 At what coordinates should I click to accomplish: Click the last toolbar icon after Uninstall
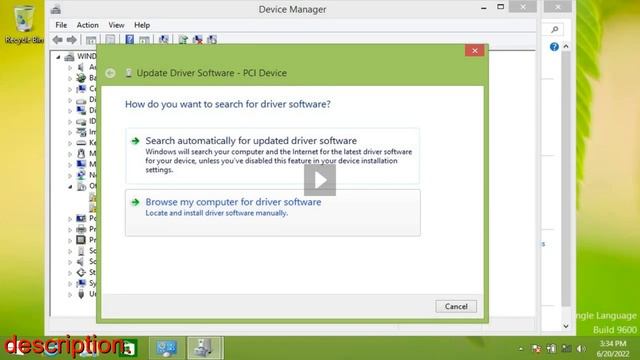point(212,40)
